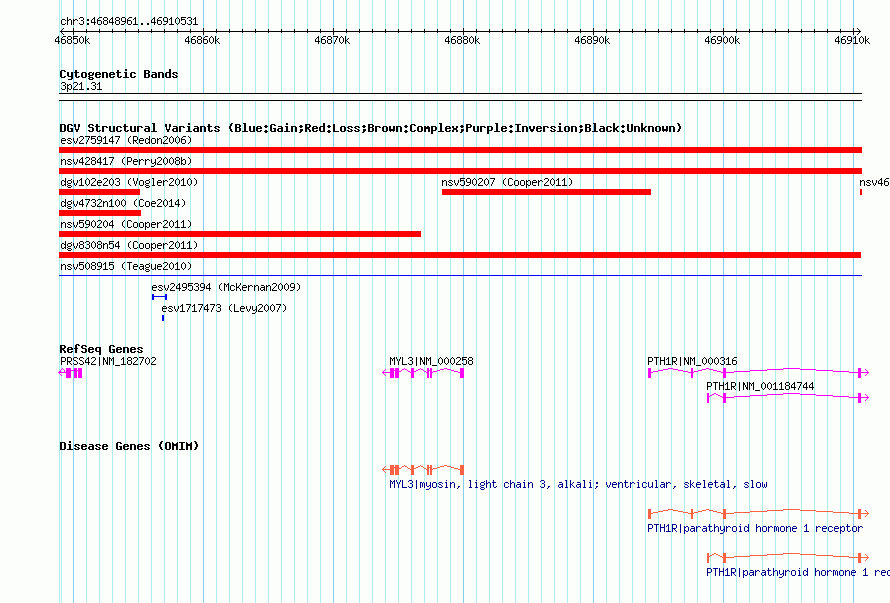Select the dgv8308n54 (Cooper2011) red bar
The width and height of the screenshot is (890, 603).
460,255
